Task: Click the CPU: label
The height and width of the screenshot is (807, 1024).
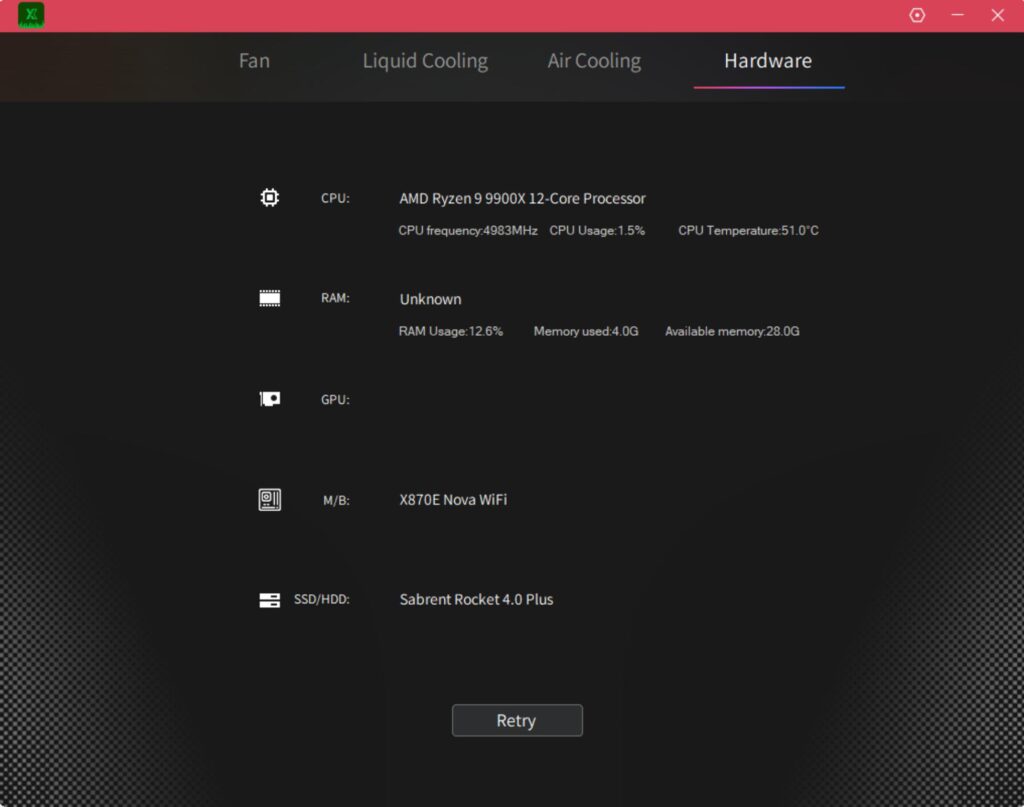Action: 335,198
